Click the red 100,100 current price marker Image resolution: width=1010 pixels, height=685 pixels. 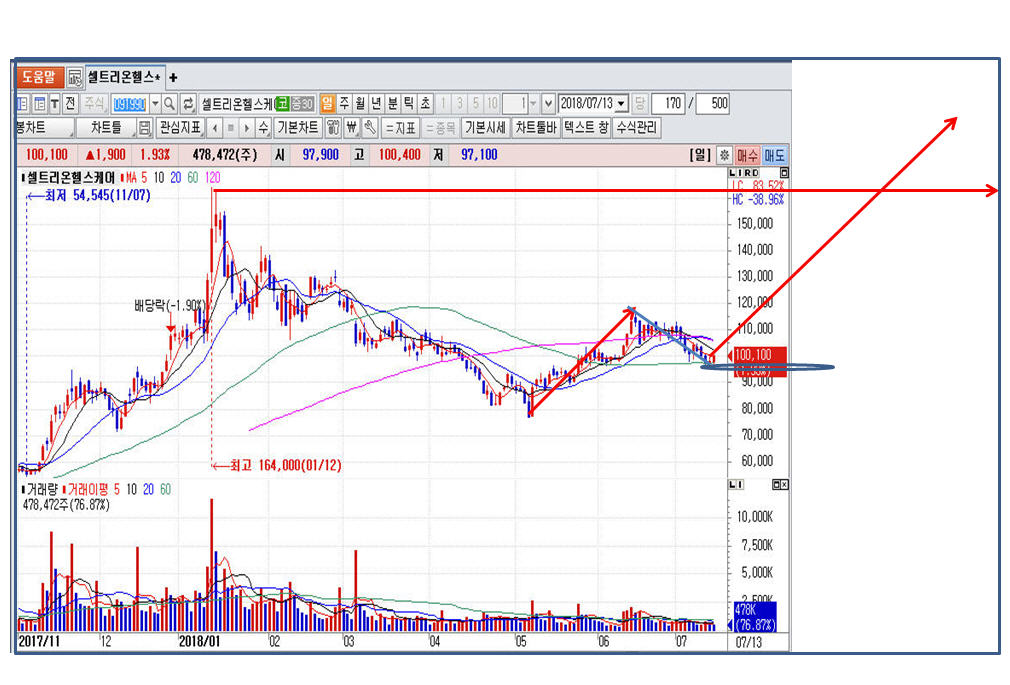pos(760,354)
